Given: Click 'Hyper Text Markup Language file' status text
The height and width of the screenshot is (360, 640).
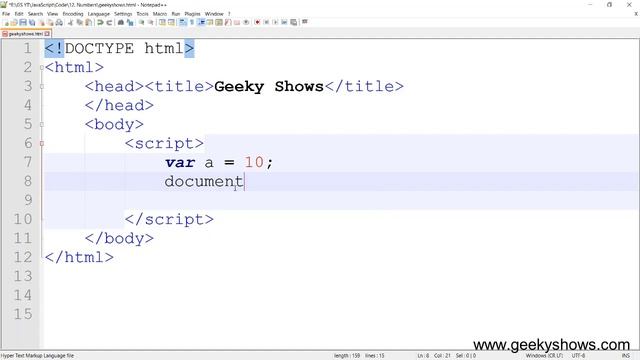Looking at the screenshot, I should tap(37, 356).
